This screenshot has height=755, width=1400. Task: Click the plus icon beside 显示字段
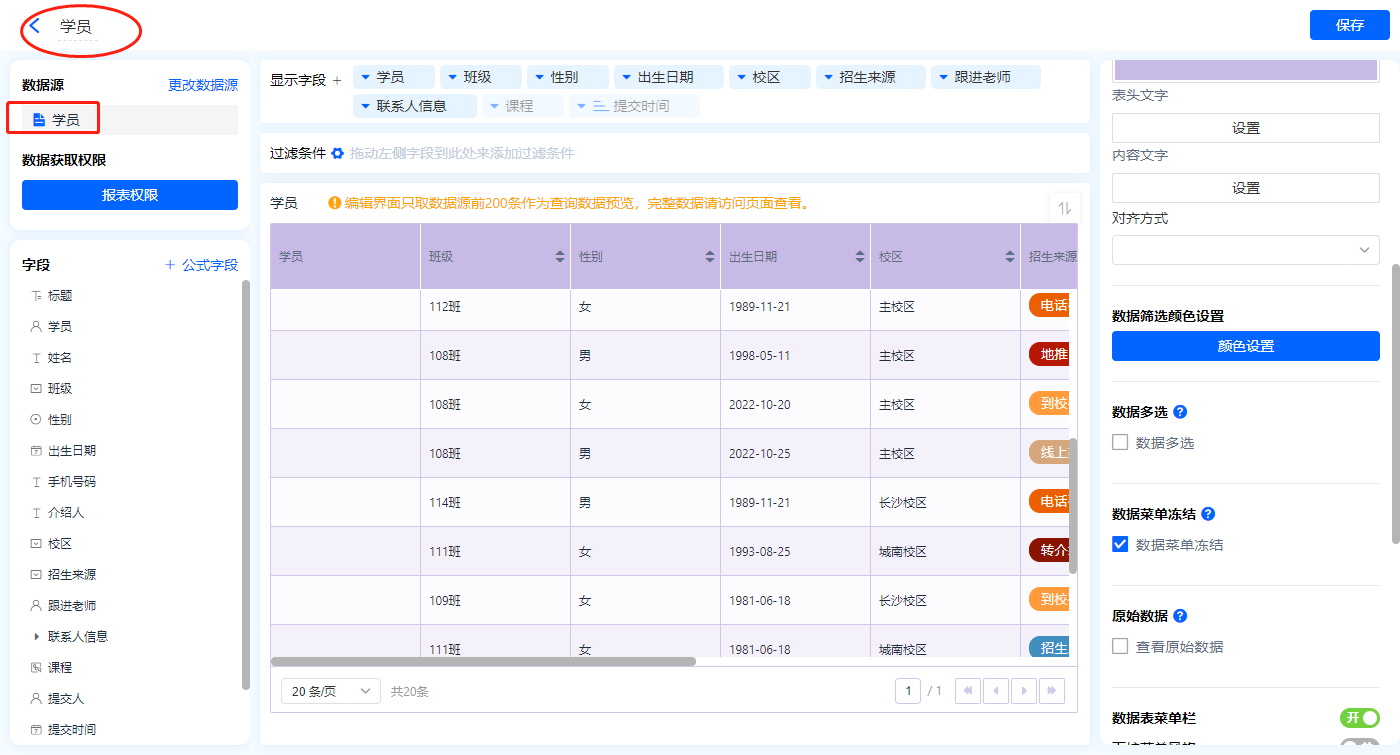pyautogui.click(x=337, y=80)
